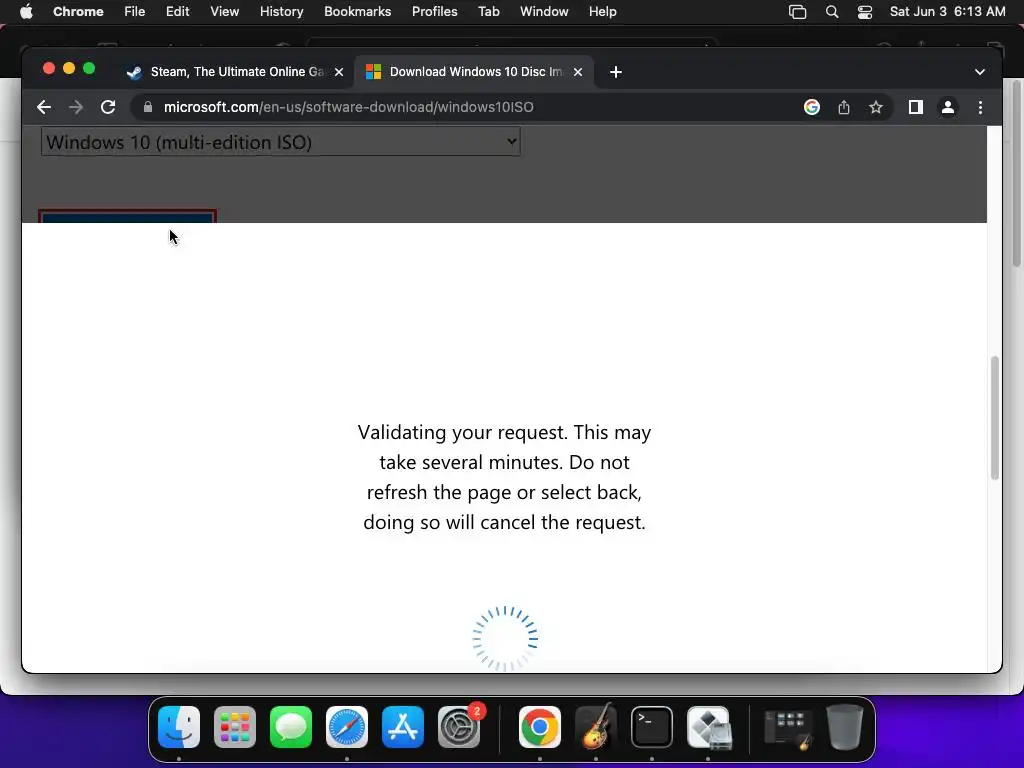Screen dimensions: 1024x768
Task: Open the Apple menu
Action: pos(26,12)
